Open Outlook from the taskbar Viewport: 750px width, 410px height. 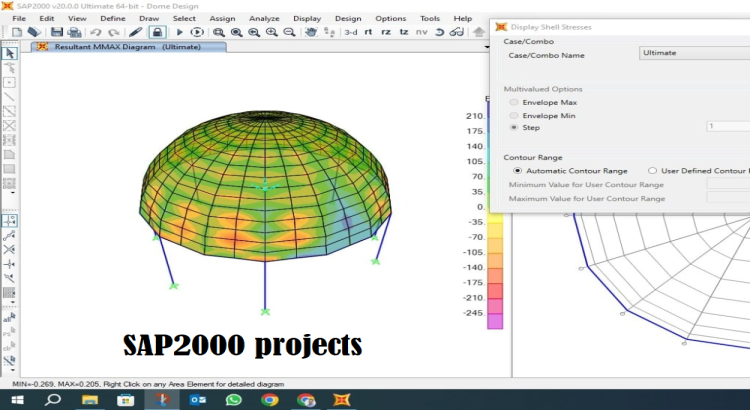click(x=198, y=399)
